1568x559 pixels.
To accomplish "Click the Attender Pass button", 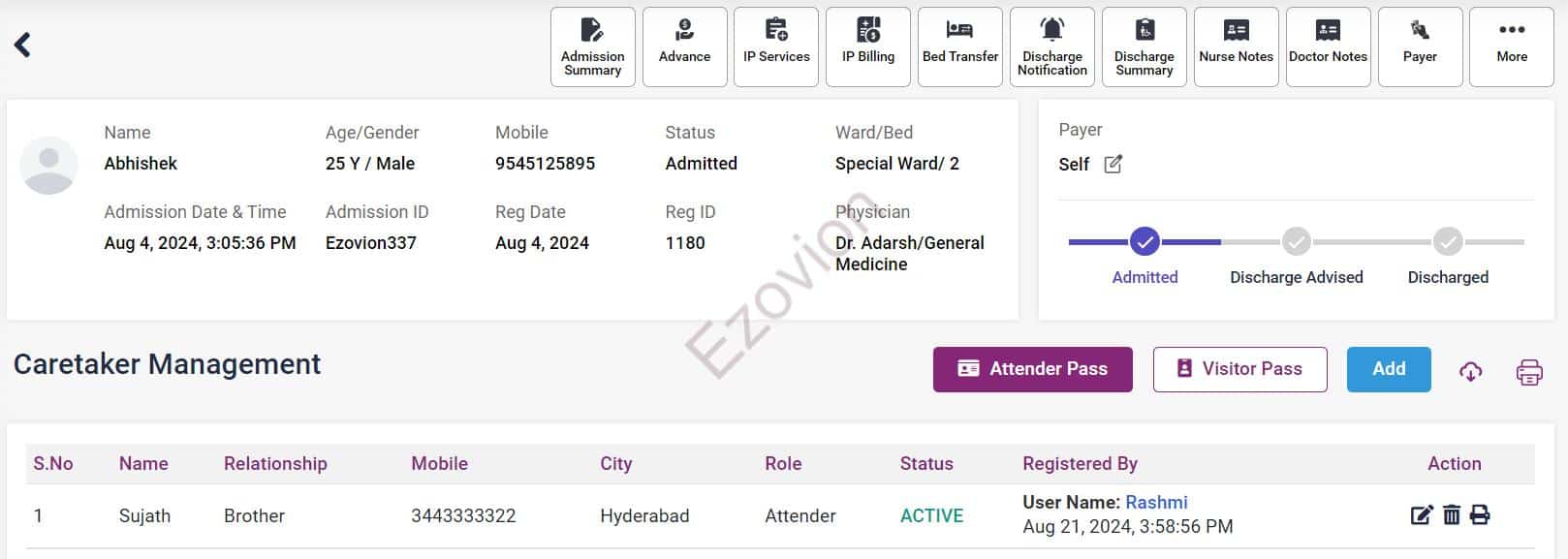I will pyautogui.click(x=1032, y=369).
